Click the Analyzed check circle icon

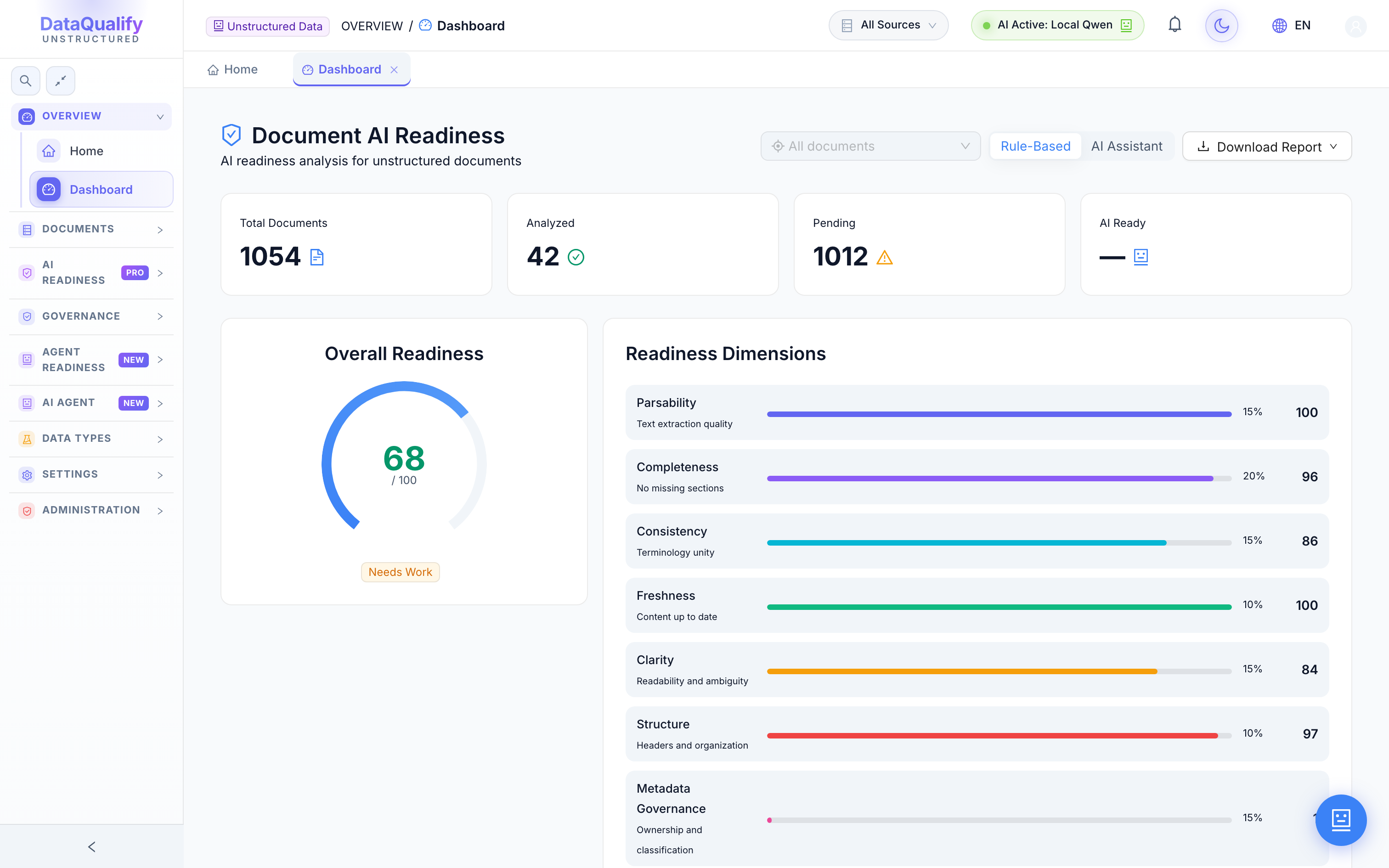576,257
